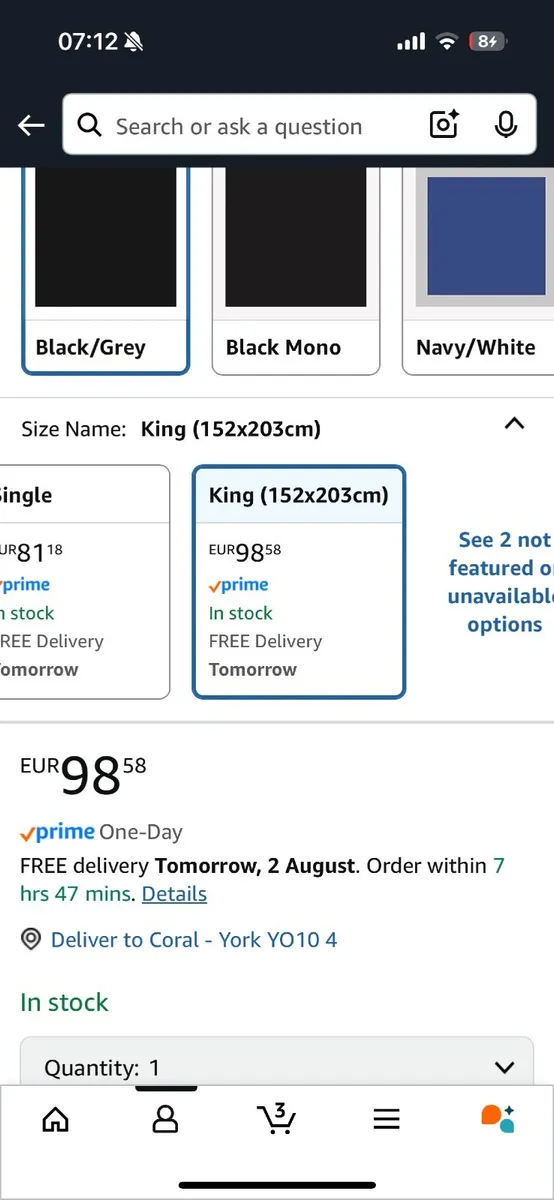The height and width of the screenshot is (1200, 554).
Task: Tap the search magnifier icon
Action: point(90,125)
